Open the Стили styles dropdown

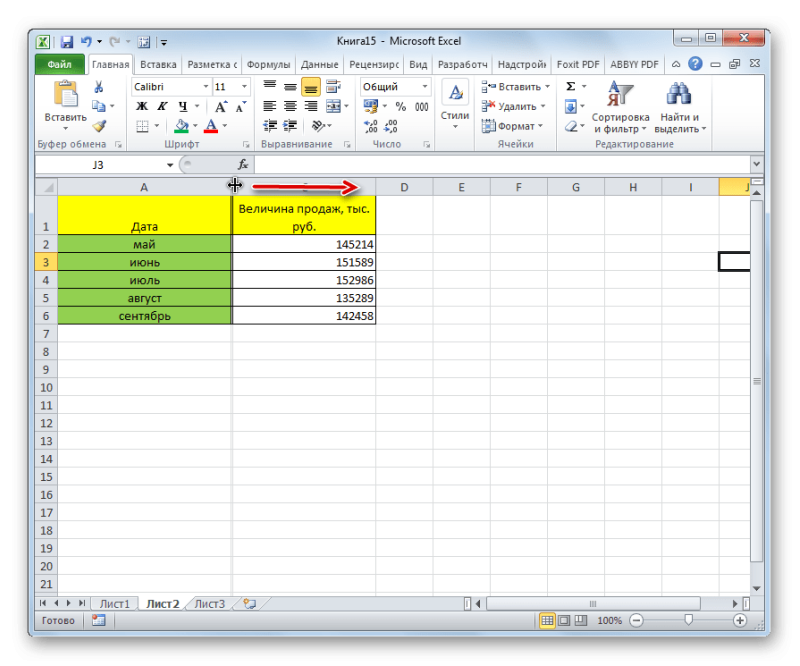(x=455, y=107)
